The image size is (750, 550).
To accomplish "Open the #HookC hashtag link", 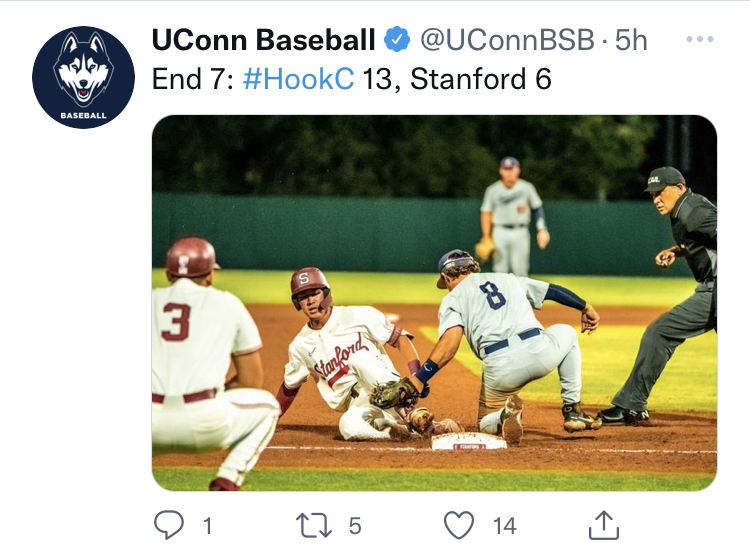I will (x=299, y=79).
